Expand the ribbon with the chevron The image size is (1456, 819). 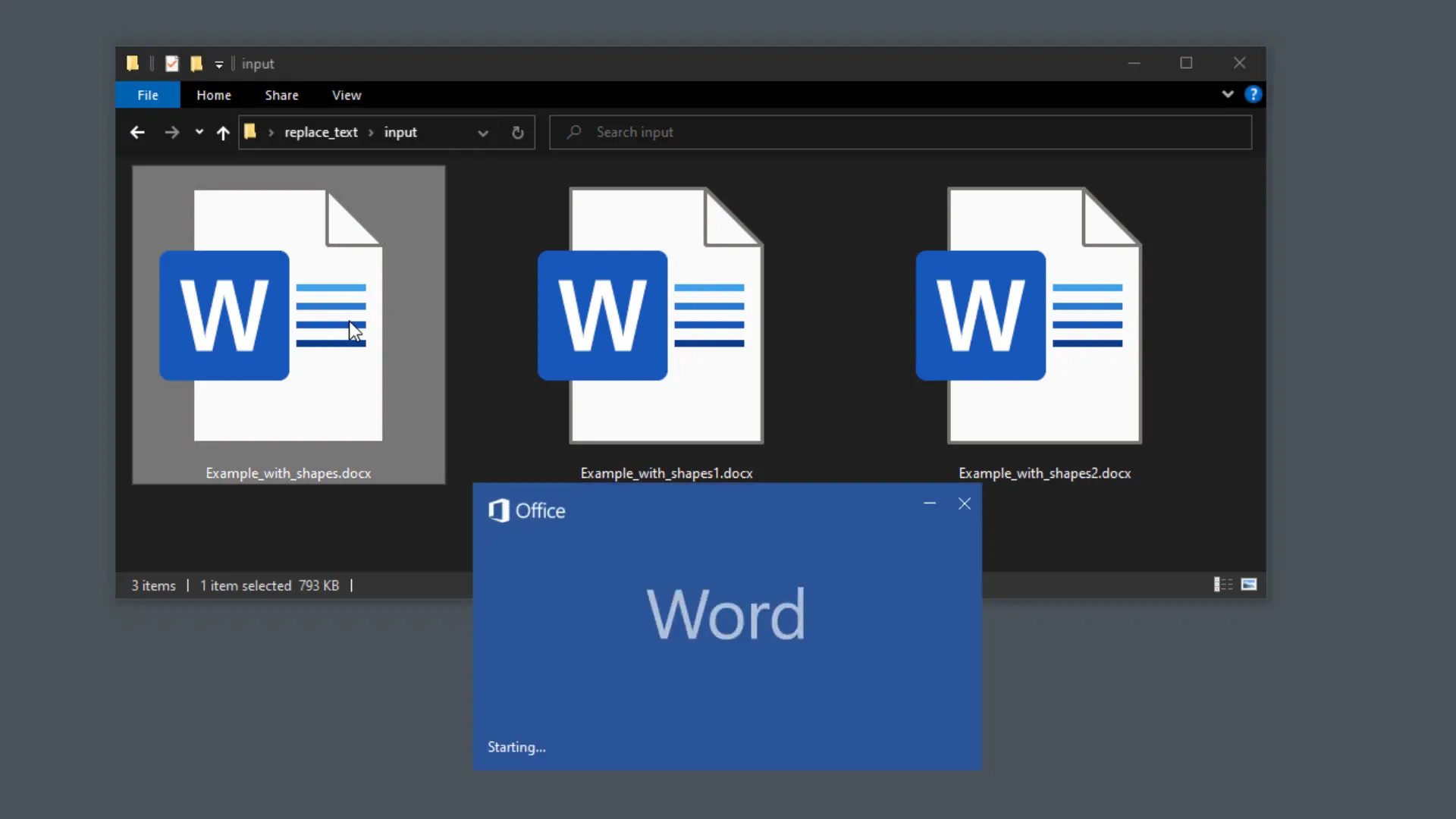[x=1227, y=94]
